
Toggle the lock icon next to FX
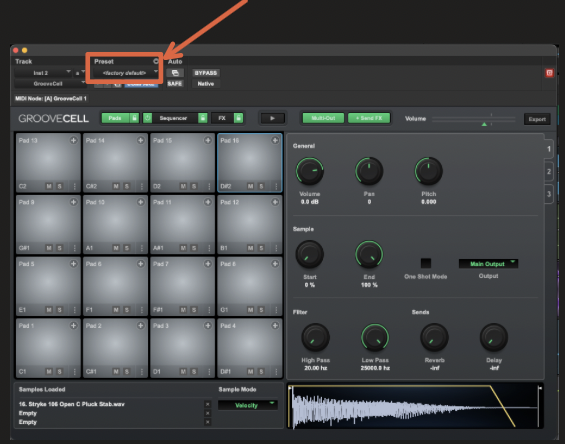238,118
